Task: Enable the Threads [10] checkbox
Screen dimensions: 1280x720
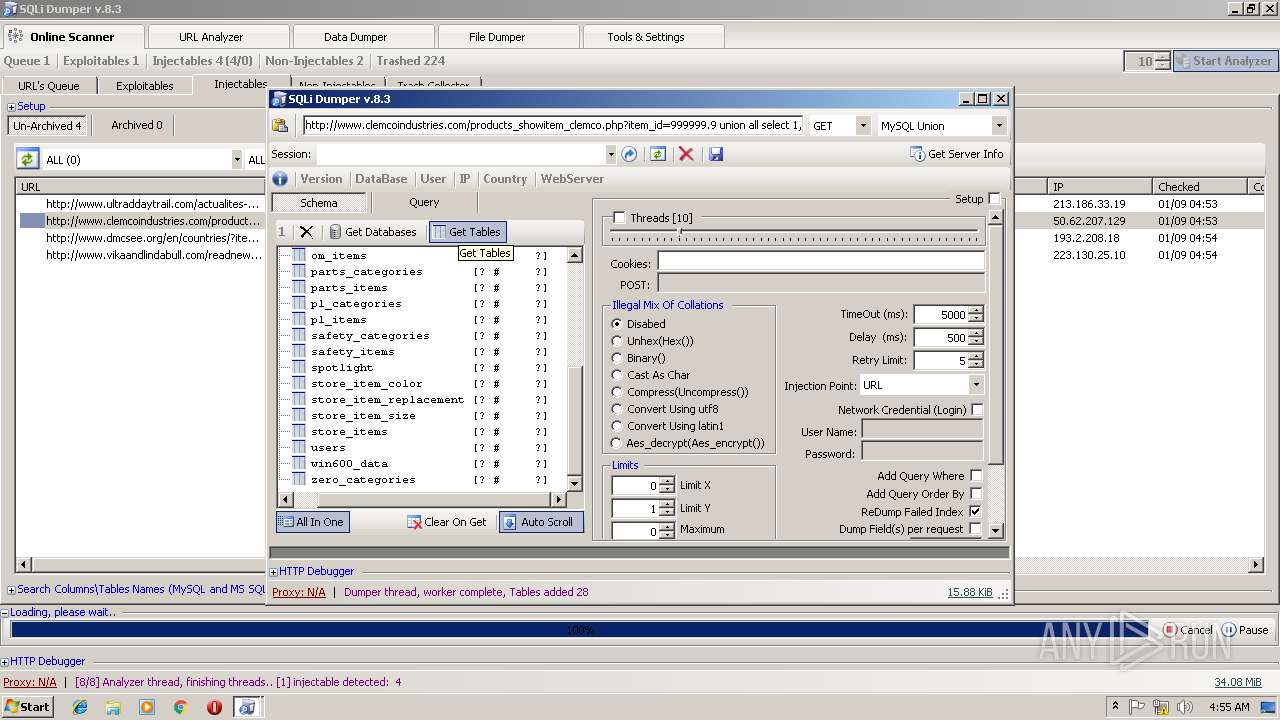Action: tap(619, 218)
